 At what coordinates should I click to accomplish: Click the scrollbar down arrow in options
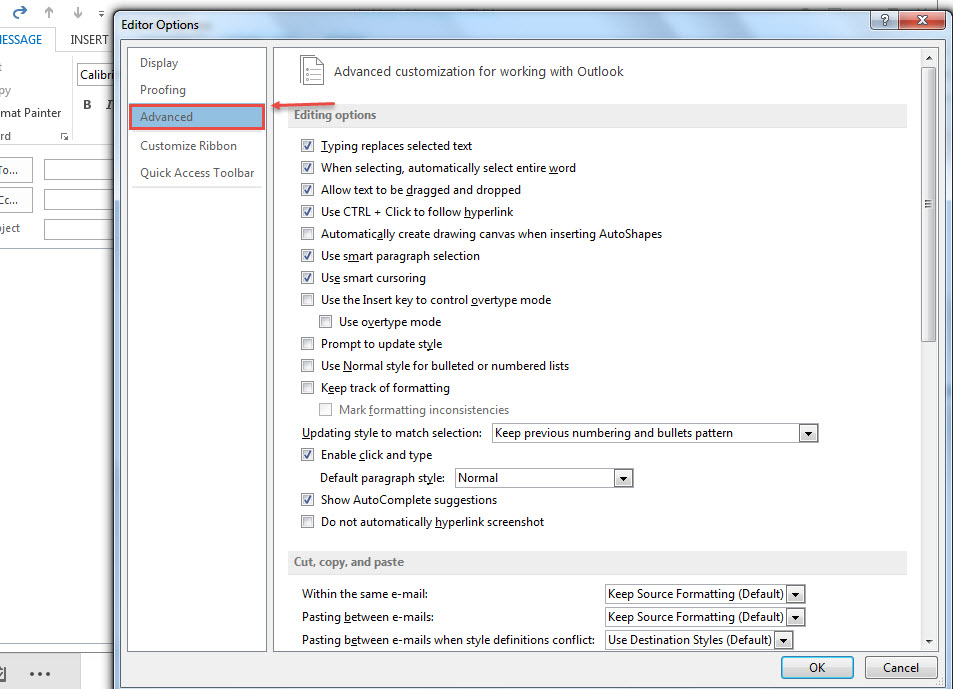click(929, 641)
